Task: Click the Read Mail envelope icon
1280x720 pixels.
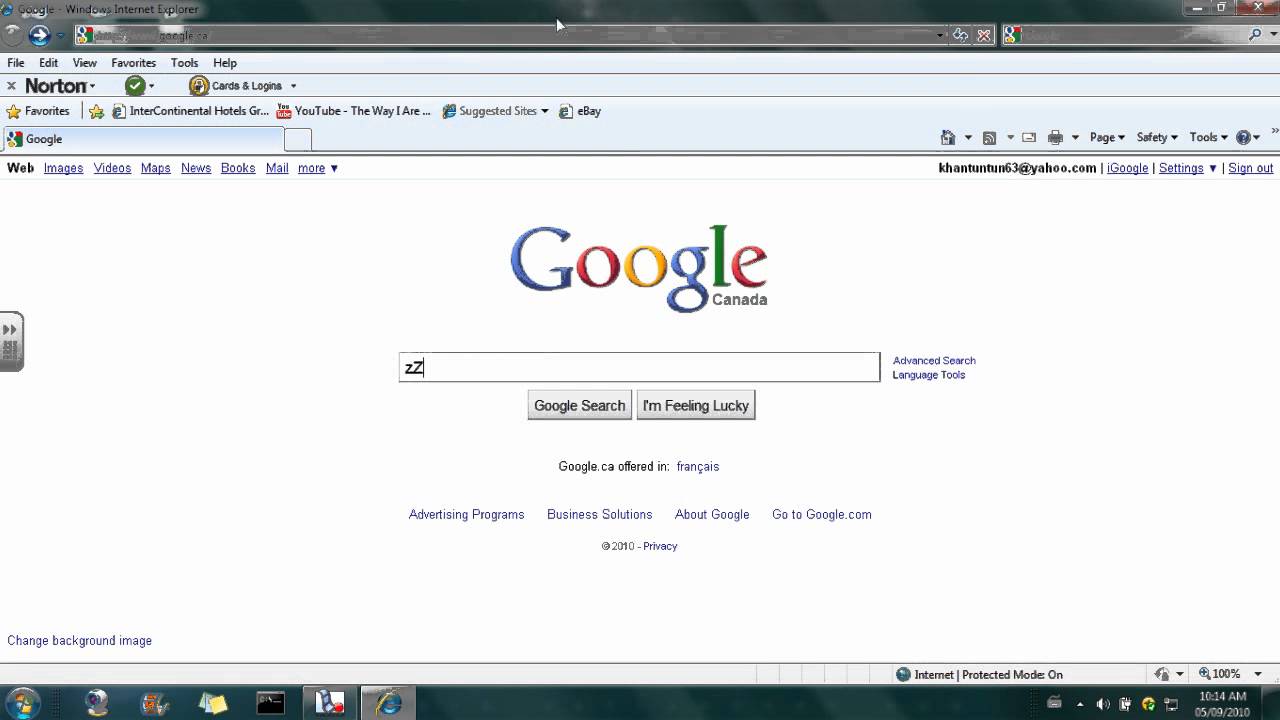Action: [1029, 137]
